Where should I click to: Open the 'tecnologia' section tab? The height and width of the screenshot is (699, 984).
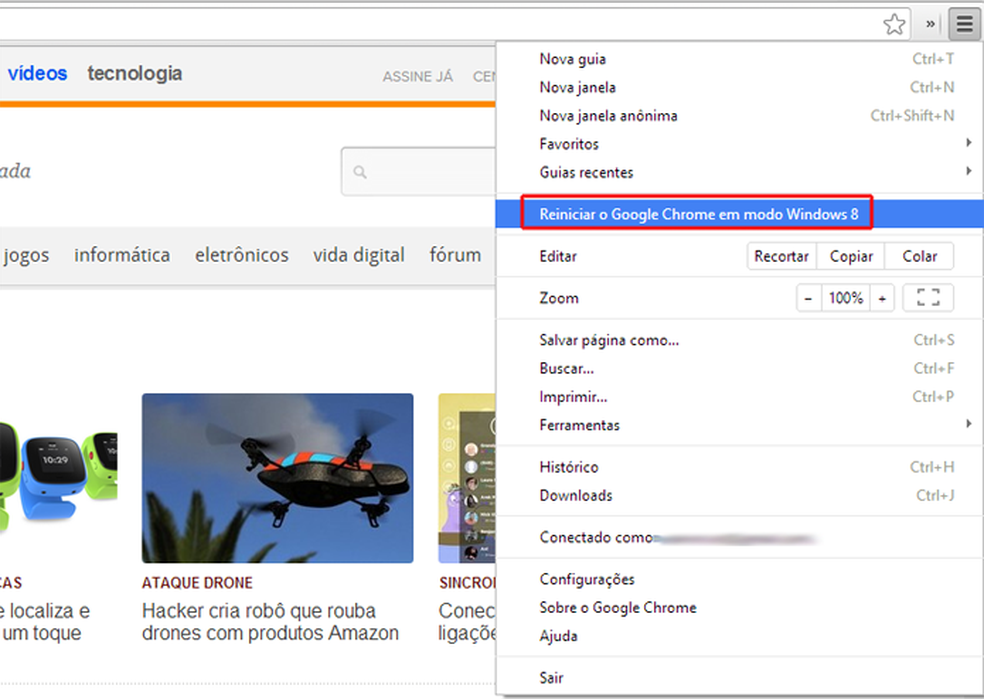(x=134, y=72)
